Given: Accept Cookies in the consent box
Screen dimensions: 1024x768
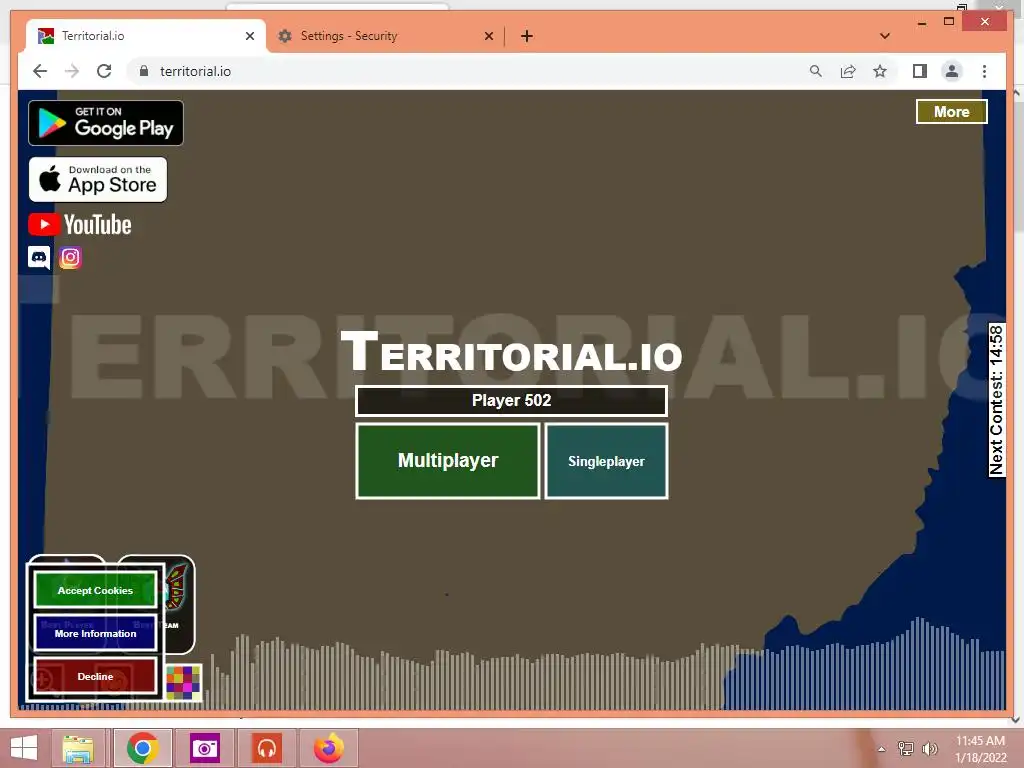Looking at the screenshot, I should (x=95, y=590).
